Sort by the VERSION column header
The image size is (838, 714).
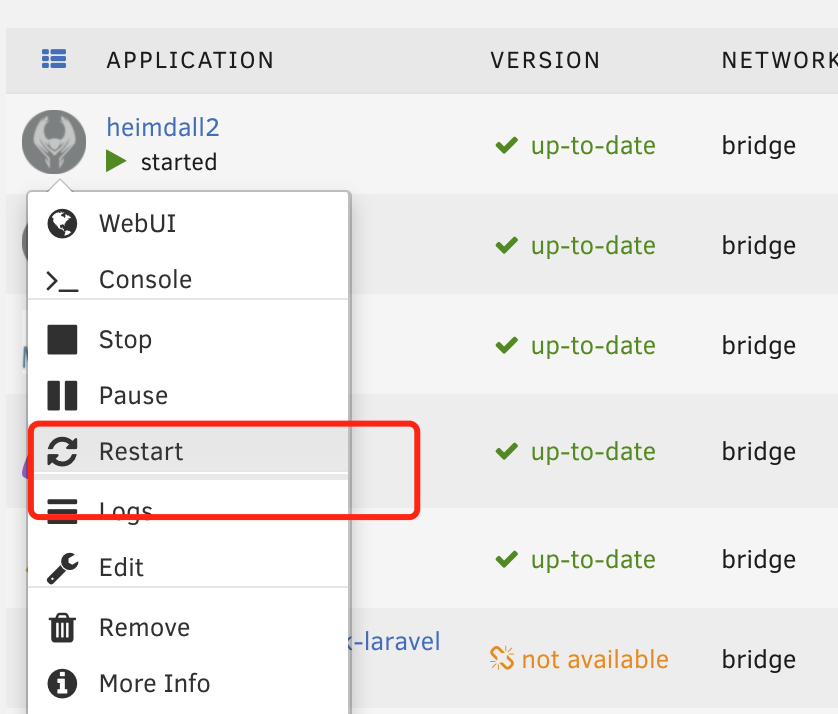[545, 60]
